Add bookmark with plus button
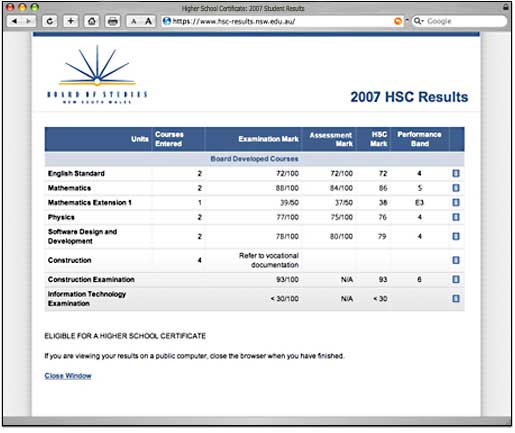The height and width of the screenshot is (433, 515). (71, 21)
